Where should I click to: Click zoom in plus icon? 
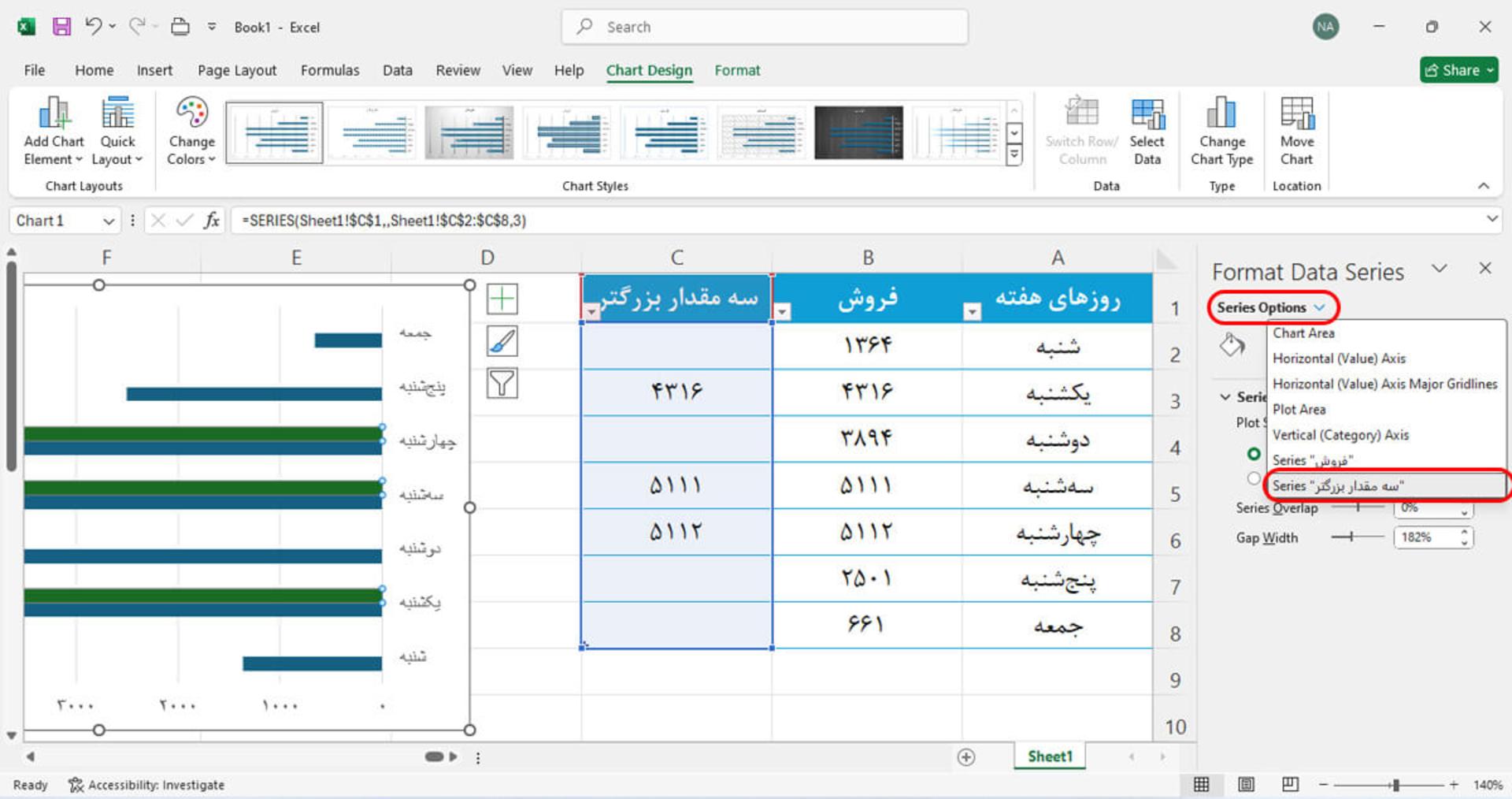(x=1454, y=785)
